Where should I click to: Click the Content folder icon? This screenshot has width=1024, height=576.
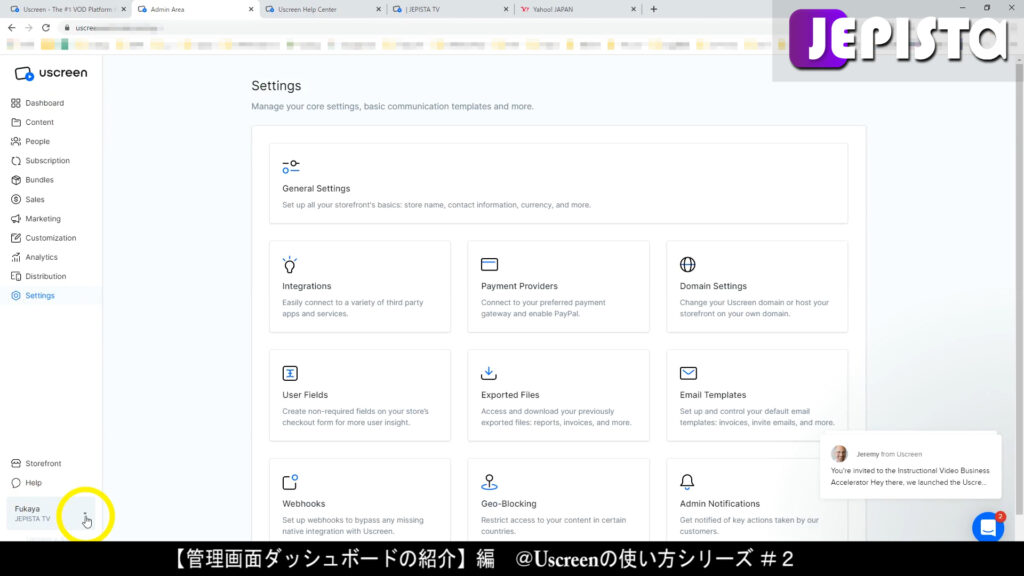[16, 122]
